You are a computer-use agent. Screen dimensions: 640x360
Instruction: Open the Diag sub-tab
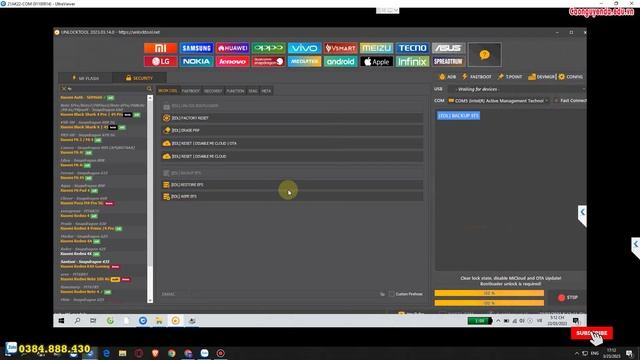coord(253,91)
